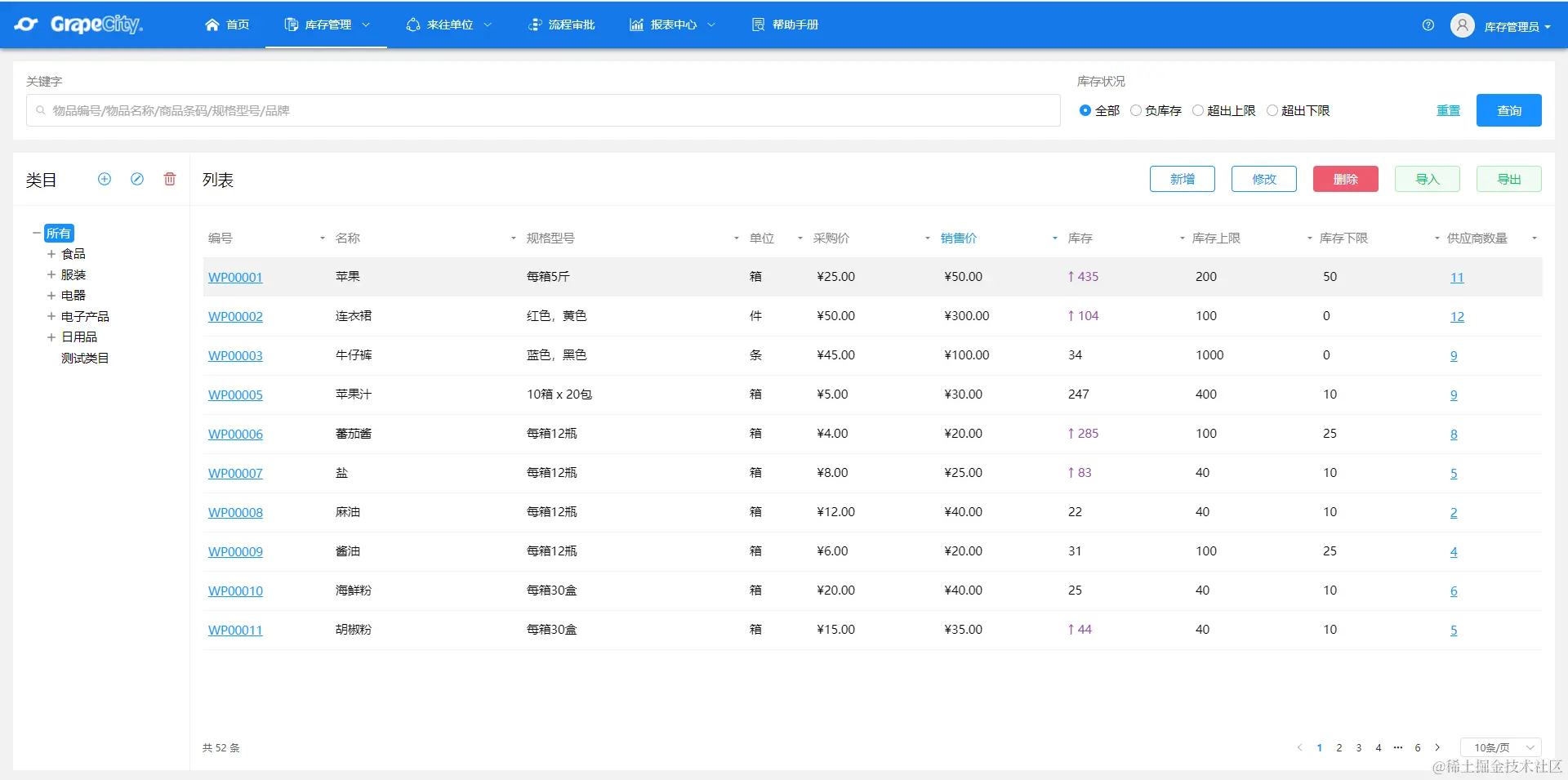The width and height of the screenshot is (1568, 780).
Task: Click the 海鲜粉 name cell
Action: click(354, 591)
